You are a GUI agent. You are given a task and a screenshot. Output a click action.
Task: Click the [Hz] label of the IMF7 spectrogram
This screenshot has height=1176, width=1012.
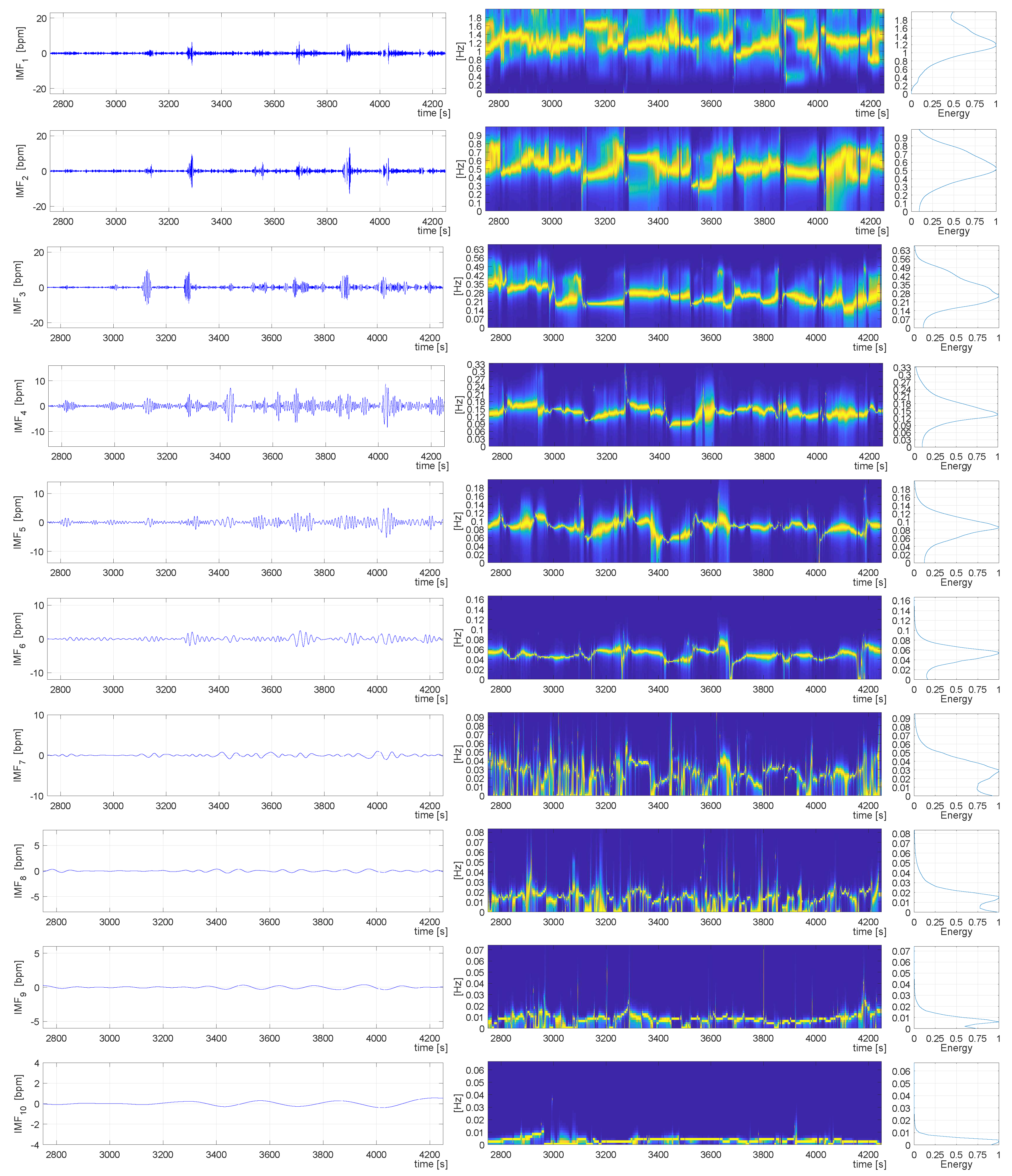(458, 754)
